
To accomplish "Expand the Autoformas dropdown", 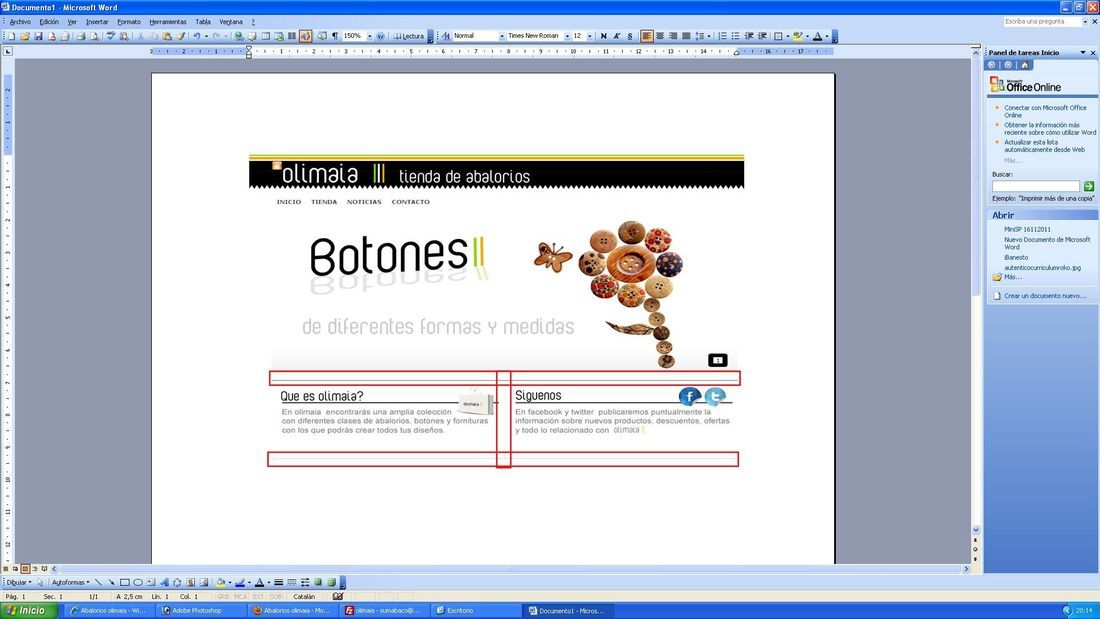I will 70,583.
